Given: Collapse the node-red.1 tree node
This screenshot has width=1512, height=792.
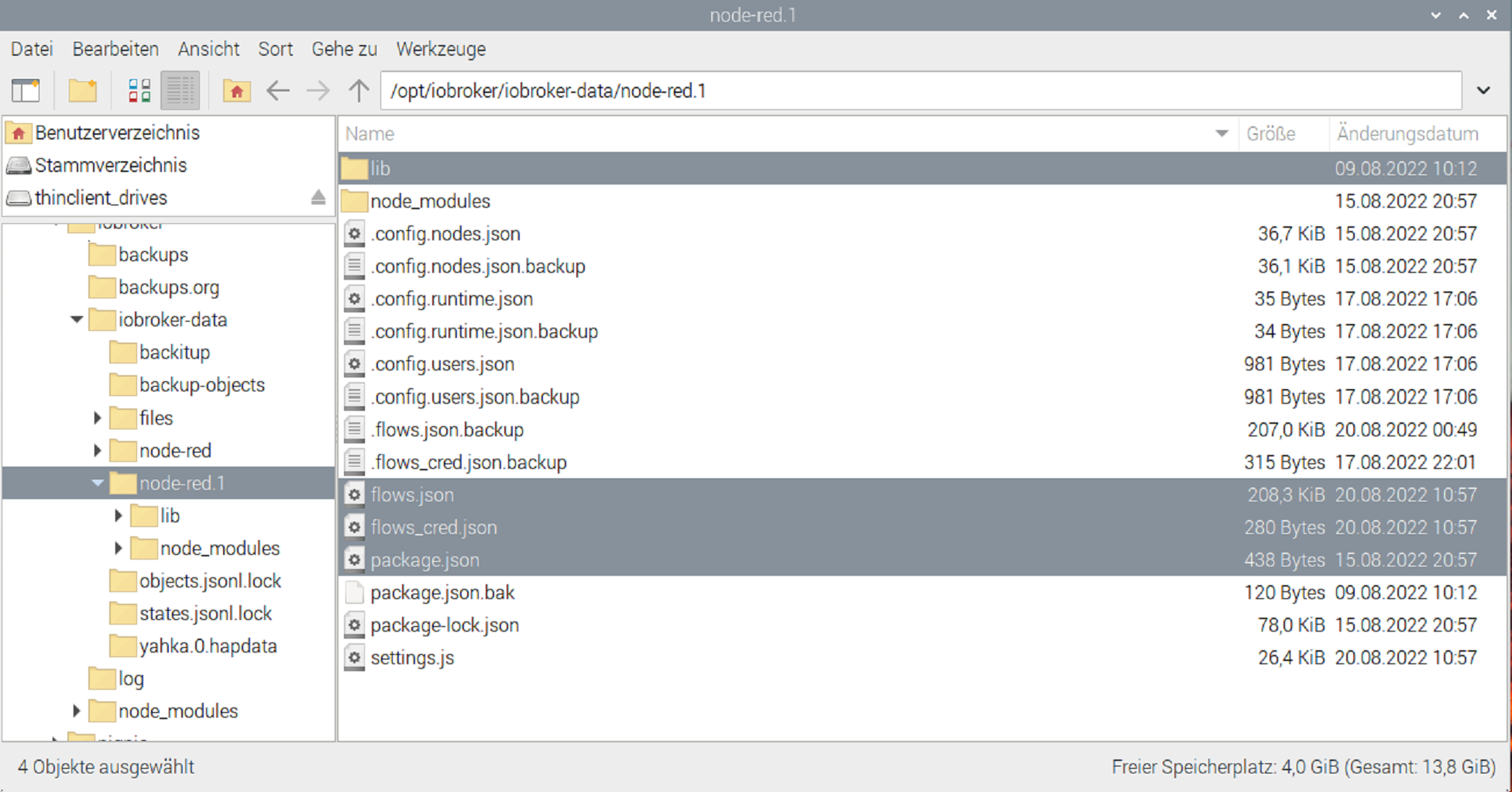Looking at the screenshot, I should [98, 483].
